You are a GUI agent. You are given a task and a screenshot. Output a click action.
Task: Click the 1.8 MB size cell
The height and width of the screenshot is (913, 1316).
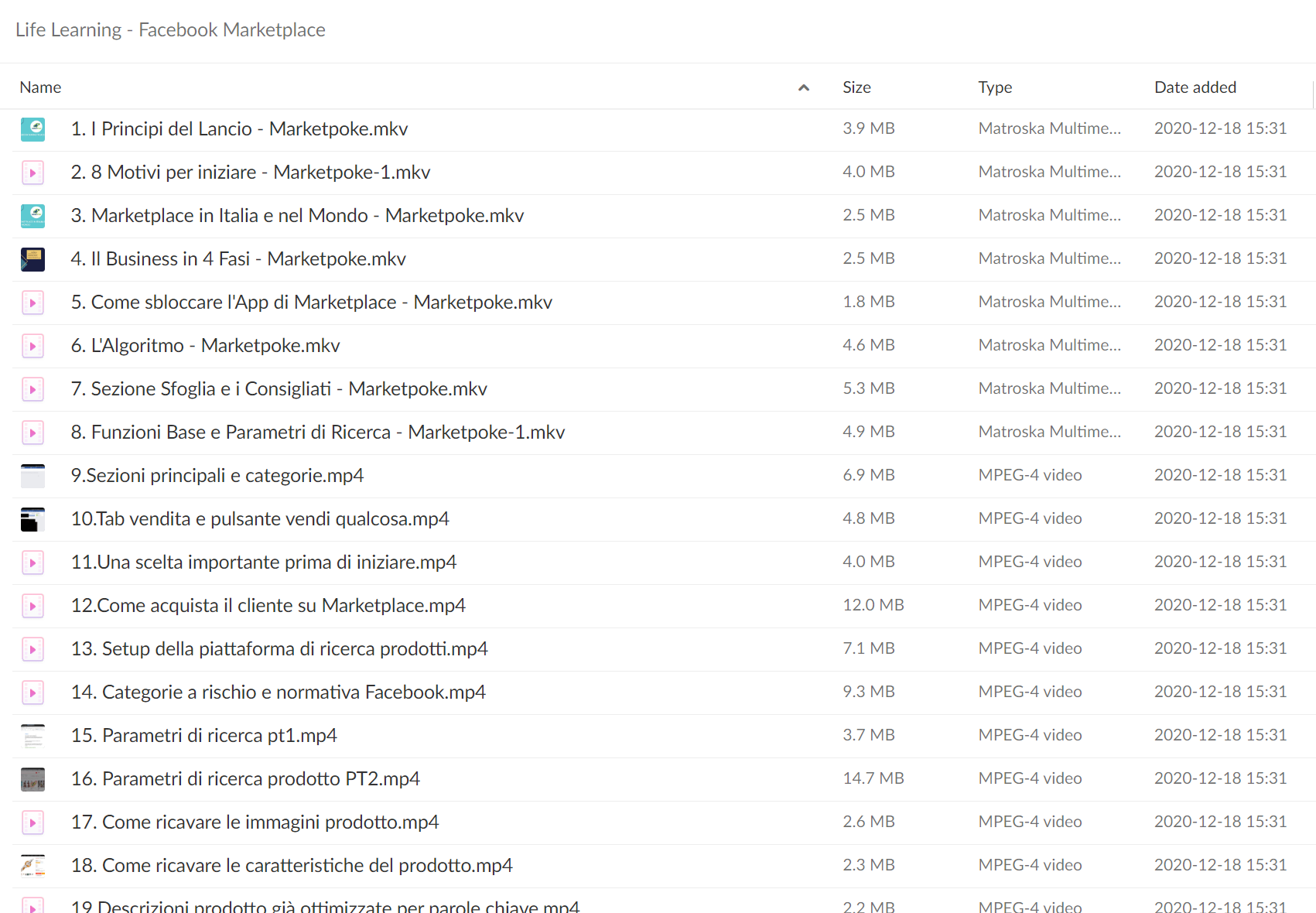868,302
